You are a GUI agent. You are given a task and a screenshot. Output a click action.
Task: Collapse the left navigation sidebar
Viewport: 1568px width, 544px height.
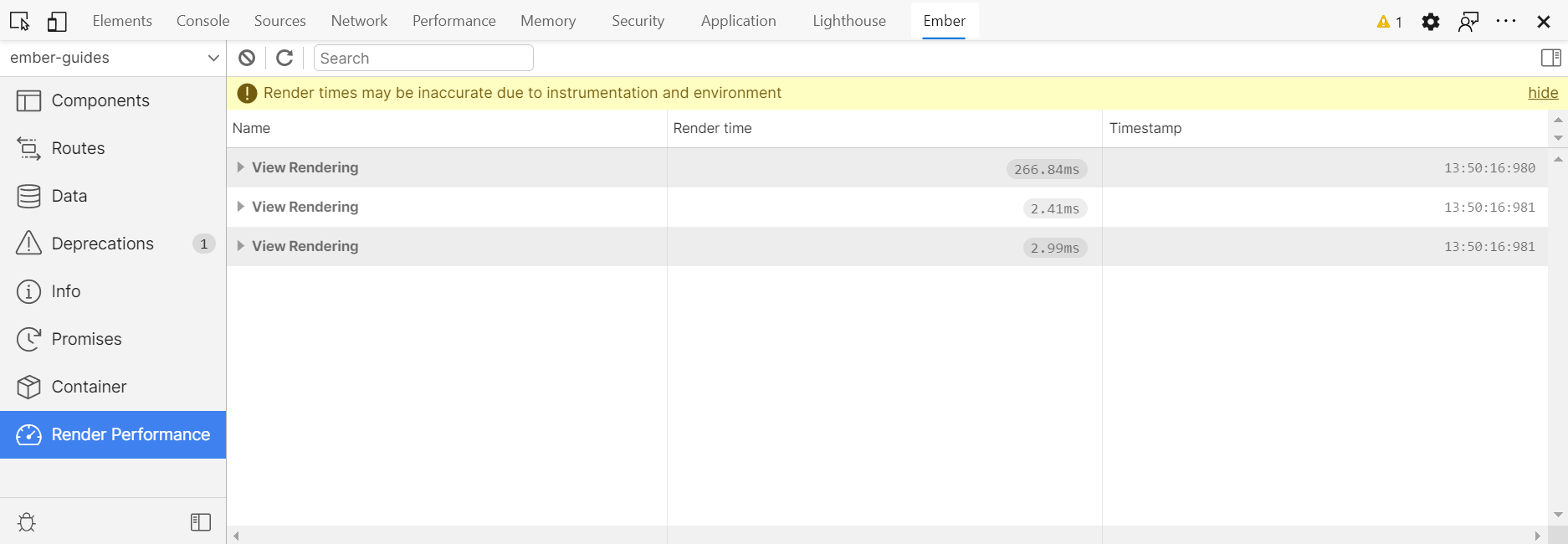(x=201, y=522)
